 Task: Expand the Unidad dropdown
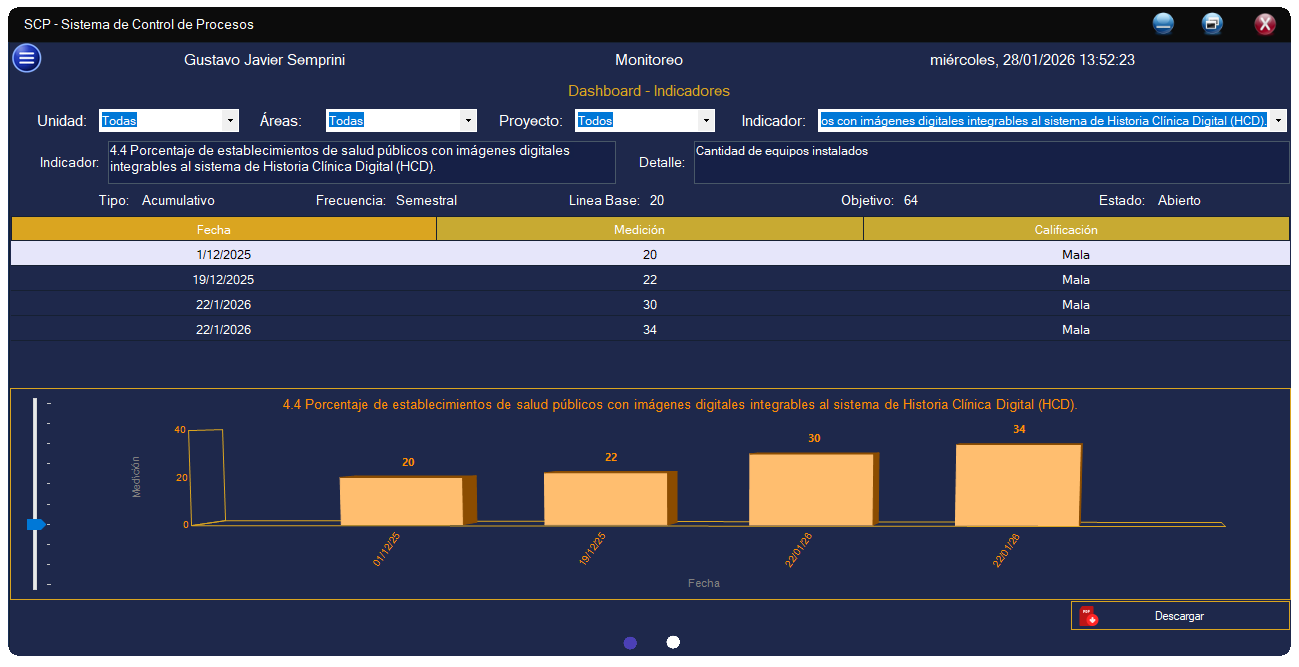pyautogui.click(x=231, y=121)
